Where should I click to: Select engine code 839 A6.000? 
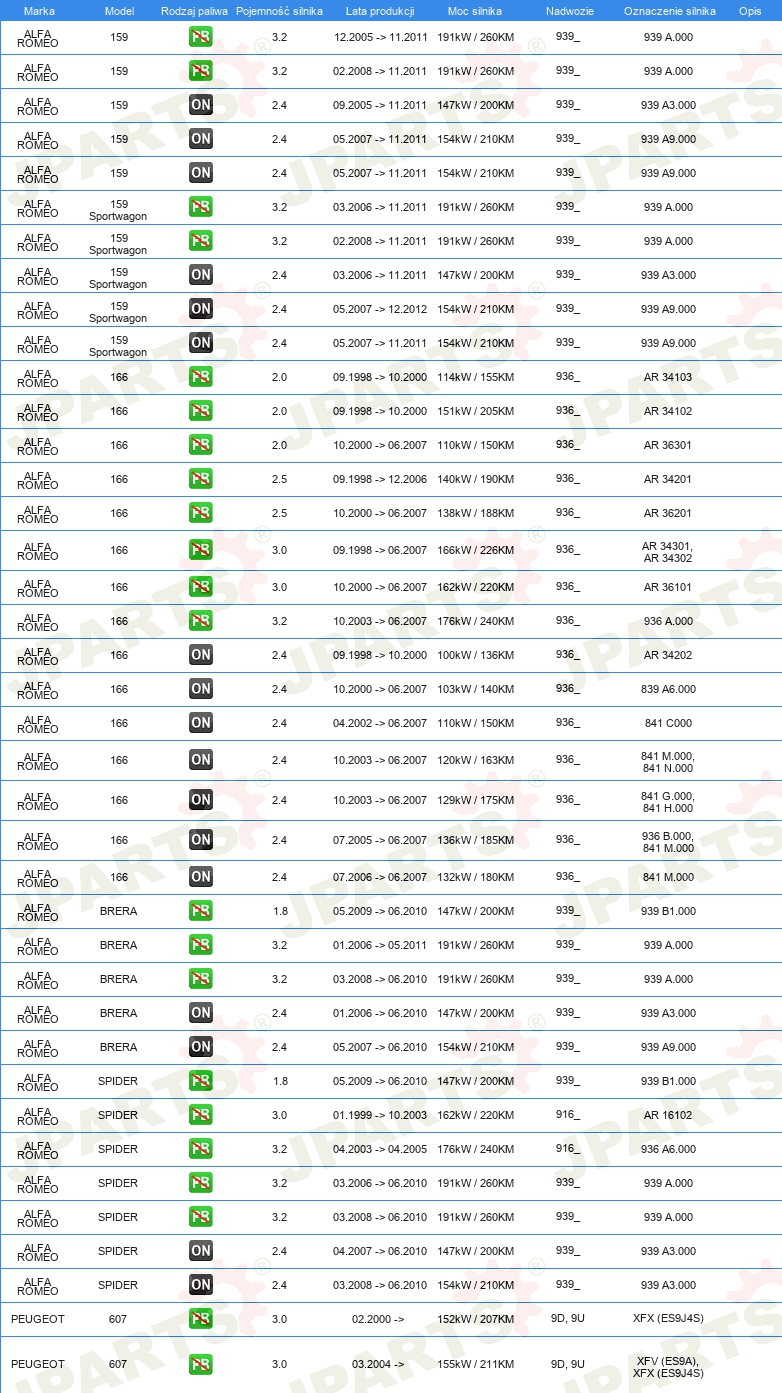pyautogui.click(x=668, y=689)
